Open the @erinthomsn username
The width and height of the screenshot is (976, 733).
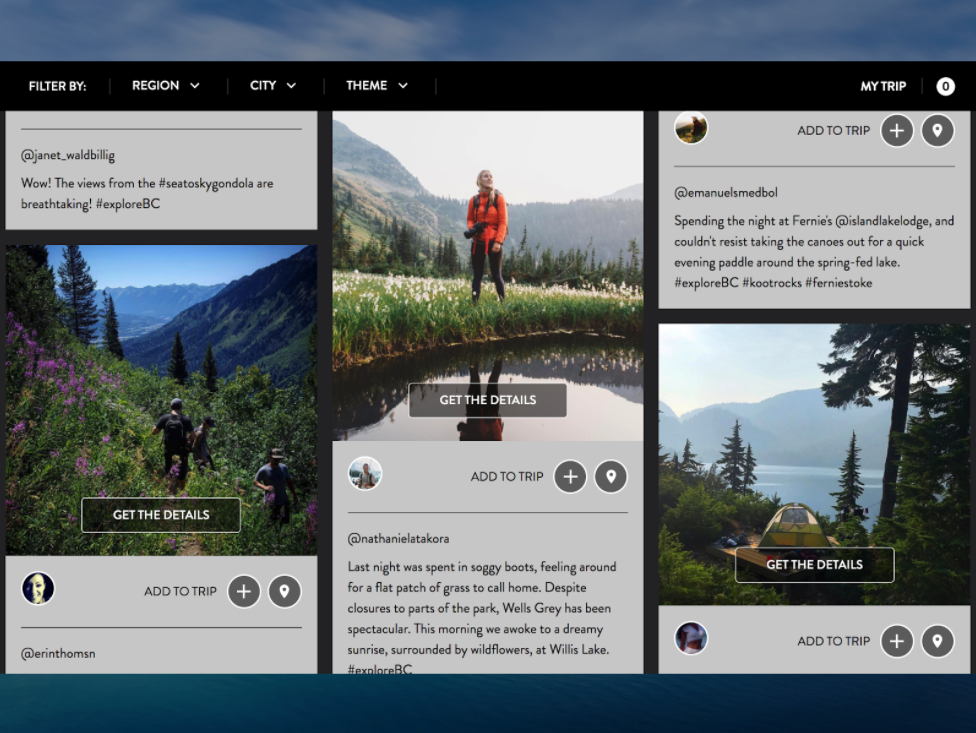58,653
